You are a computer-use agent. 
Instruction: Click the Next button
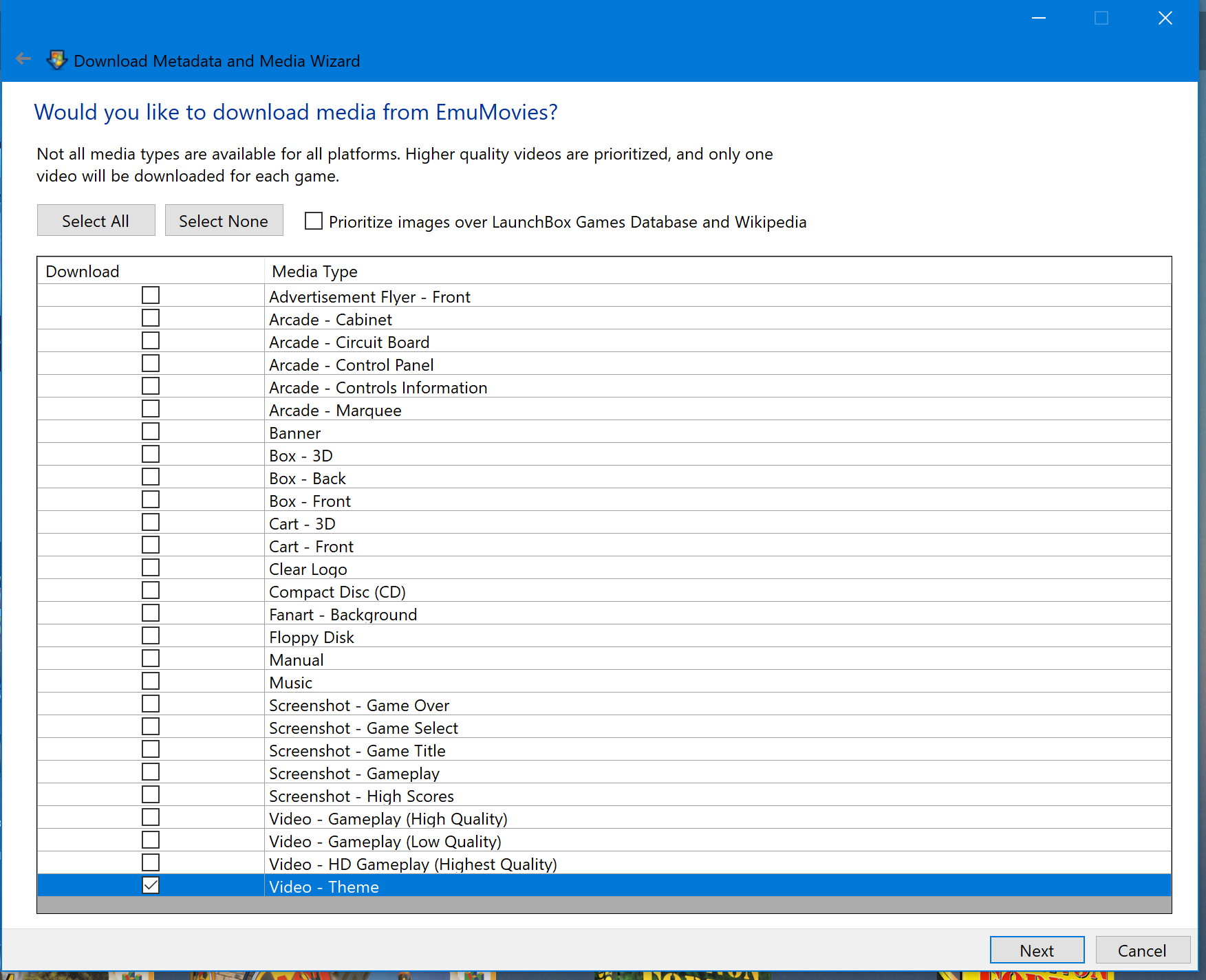1037,950
